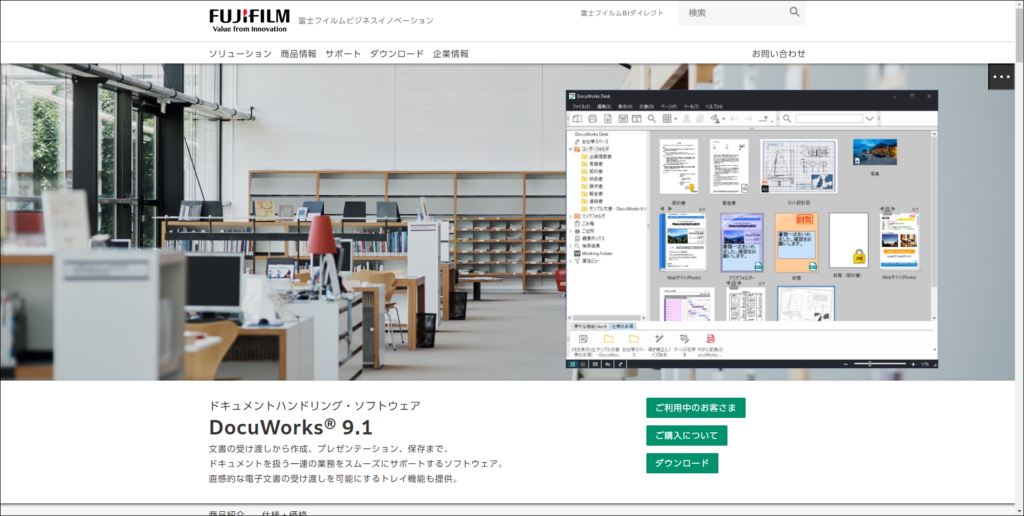The width and height of the screenshot is (1024, 516).
Task: Select the locked 封筒（契約書） thumbnail
Action: coord(849,240)
